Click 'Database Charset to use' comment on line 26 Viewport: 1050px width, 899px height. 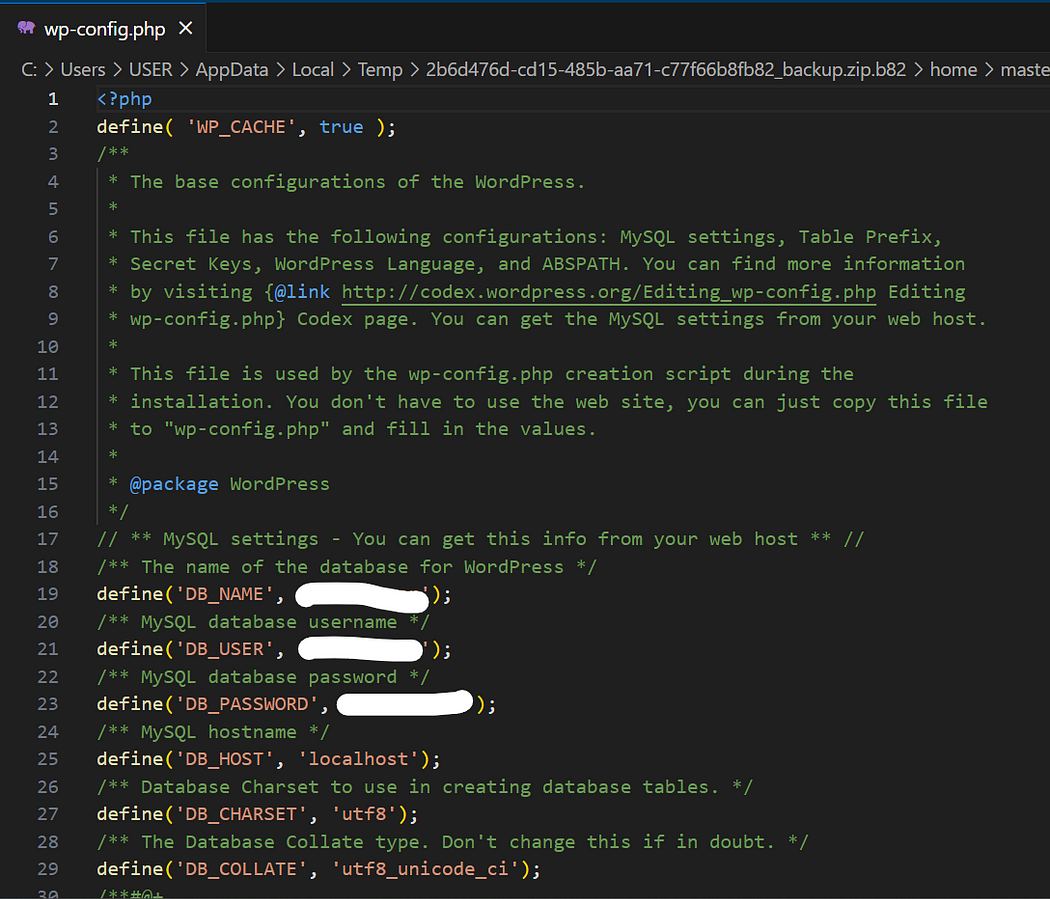pos(425,787)
